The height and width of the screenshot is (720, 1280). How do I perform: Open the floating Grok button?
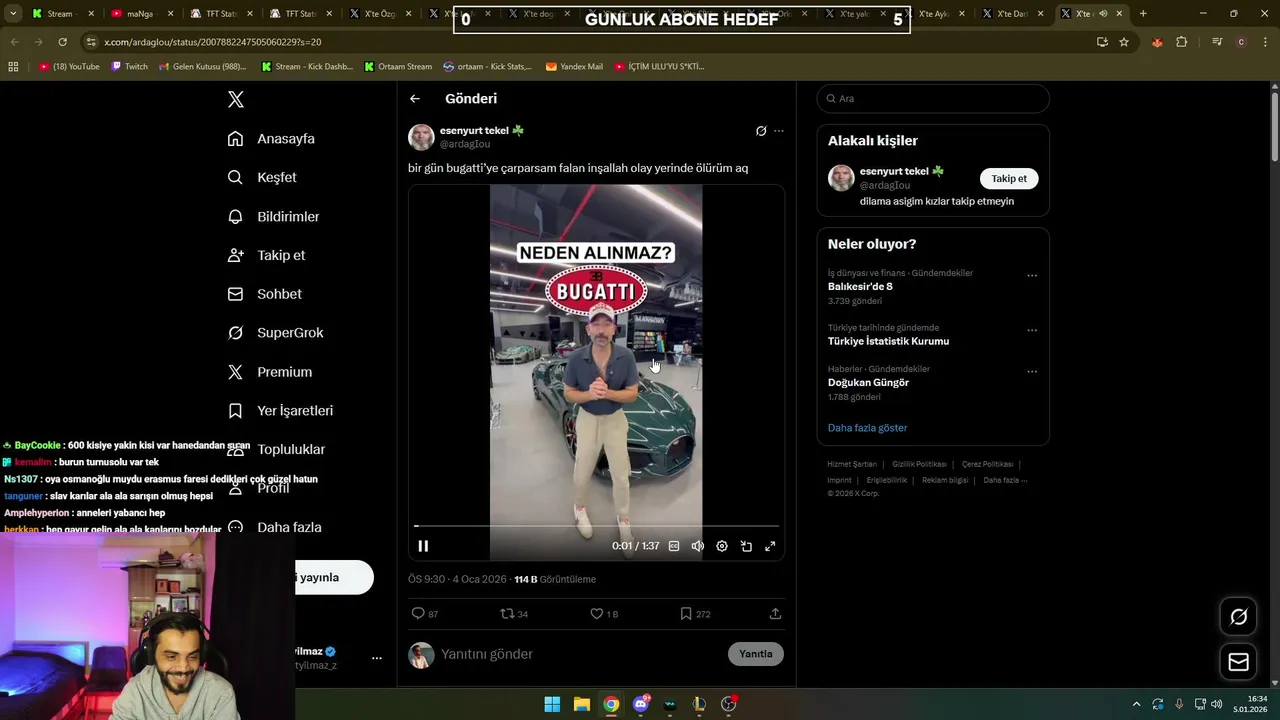pyautogui.click(x=1238, y=617)
